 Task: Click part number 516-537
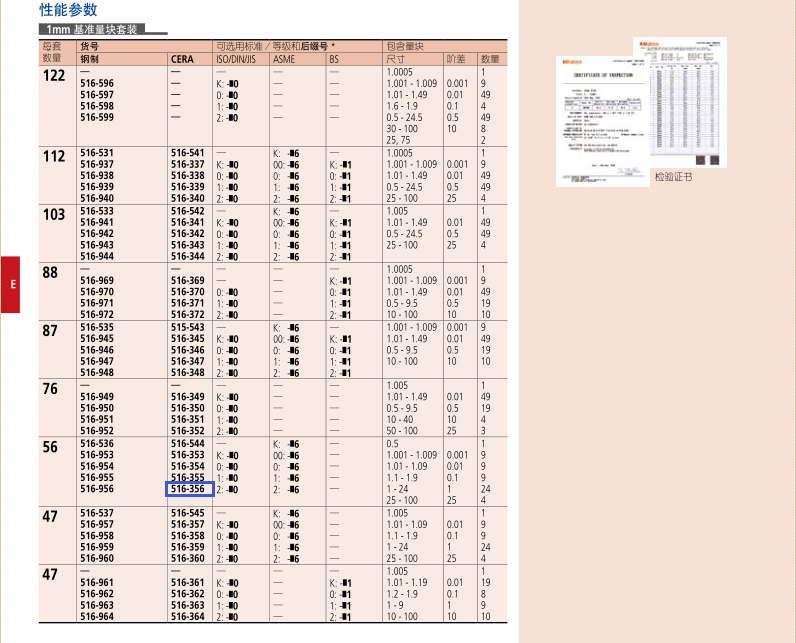click(x=97, y=513)
